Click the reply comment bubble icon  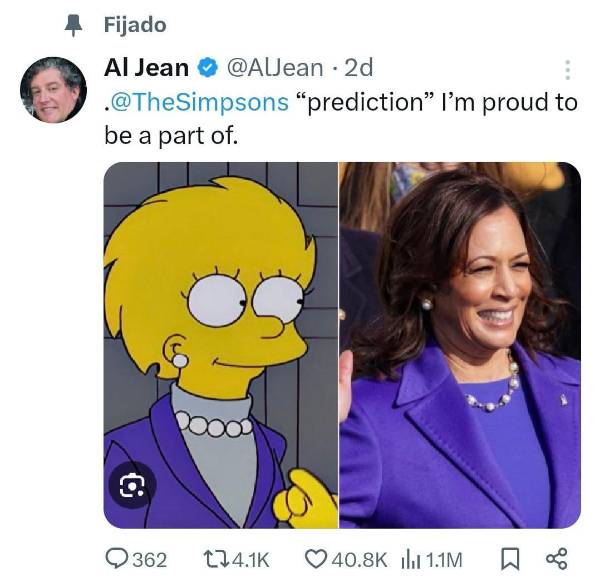[x=117, y=559]
